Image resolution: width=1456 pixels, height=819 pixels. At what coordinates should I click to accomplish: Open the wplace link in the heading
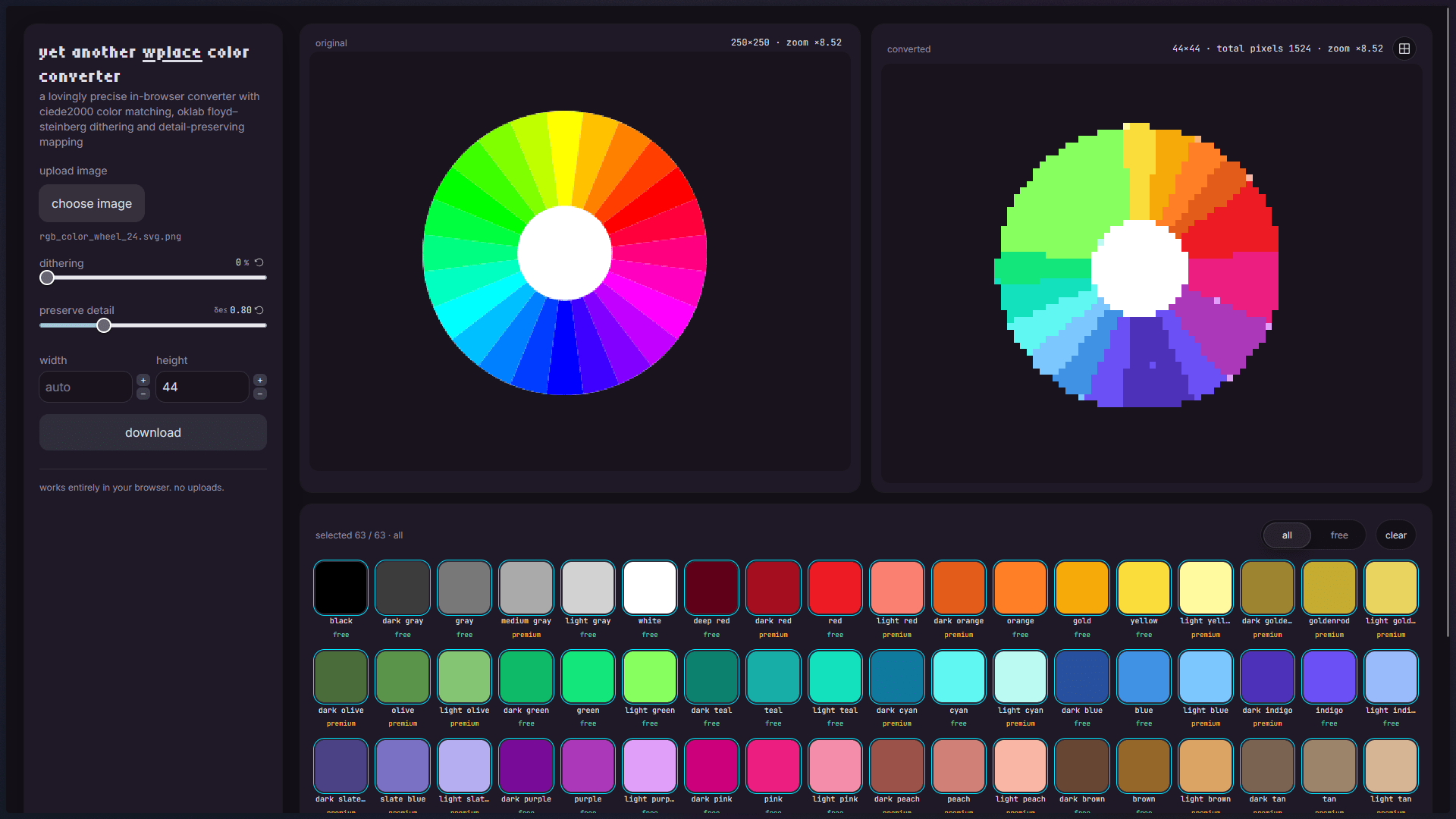pyautogui.click(x=171, y=52)
